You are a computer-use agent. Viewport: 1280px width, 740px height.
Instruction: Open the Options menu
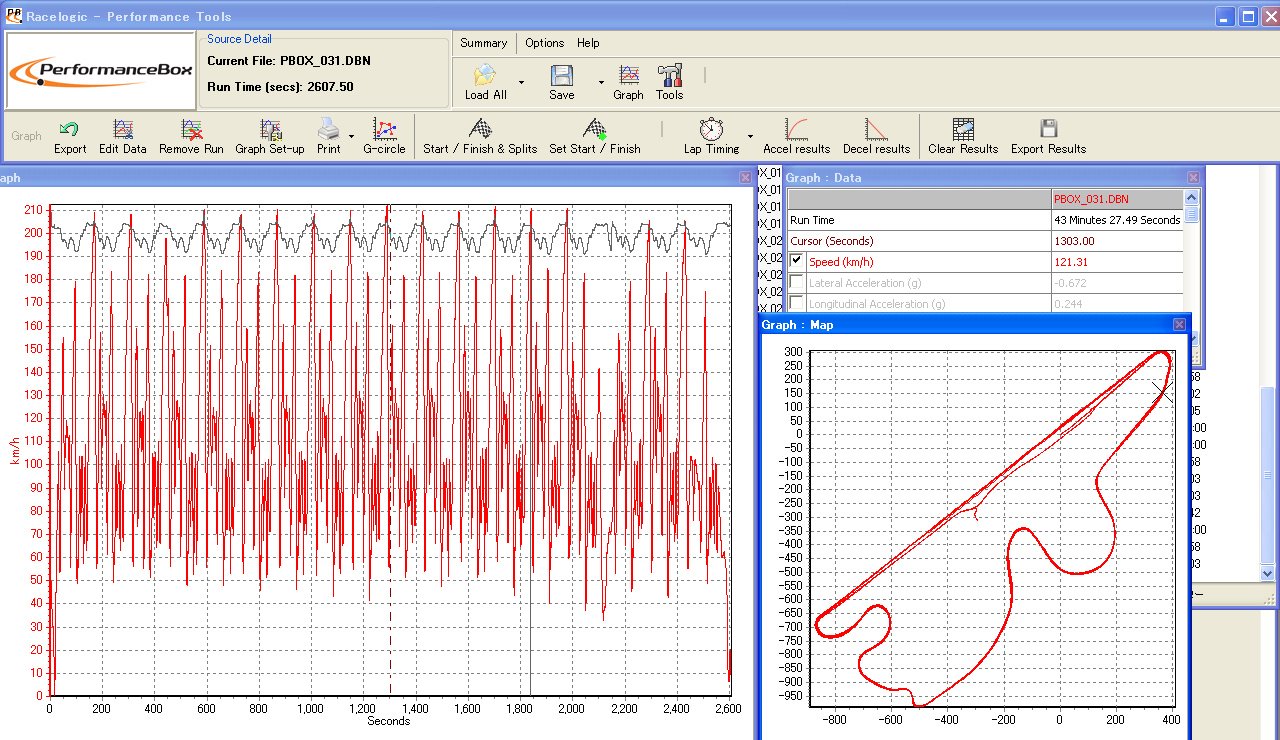(x=545, y=43)
